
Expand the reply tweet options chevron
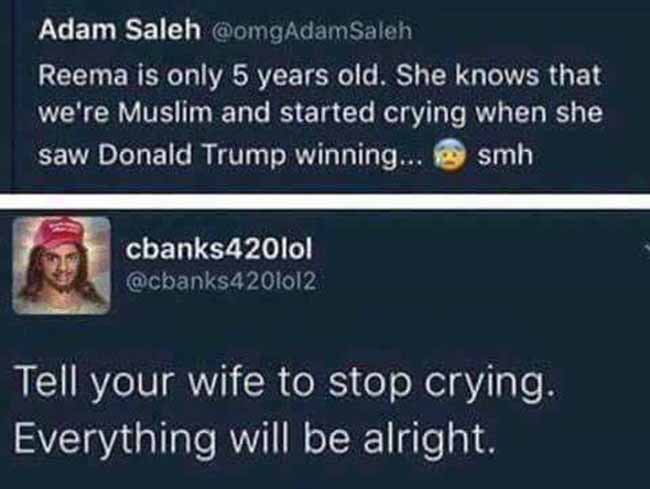(x=646, y=249)
